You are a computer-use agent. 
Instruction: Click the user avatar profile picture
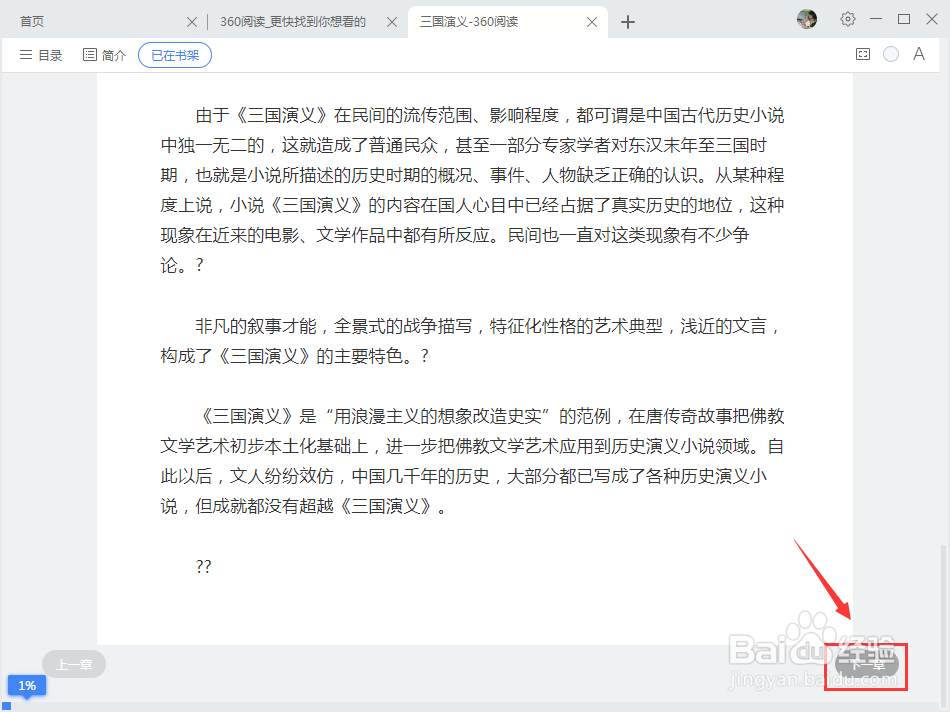click(806, 19)
